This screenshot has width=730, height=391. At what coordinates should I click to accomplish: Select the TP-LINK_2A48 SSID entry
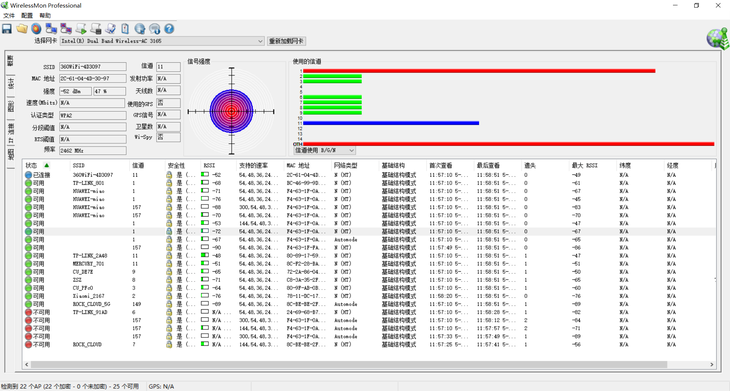[90, 256]
